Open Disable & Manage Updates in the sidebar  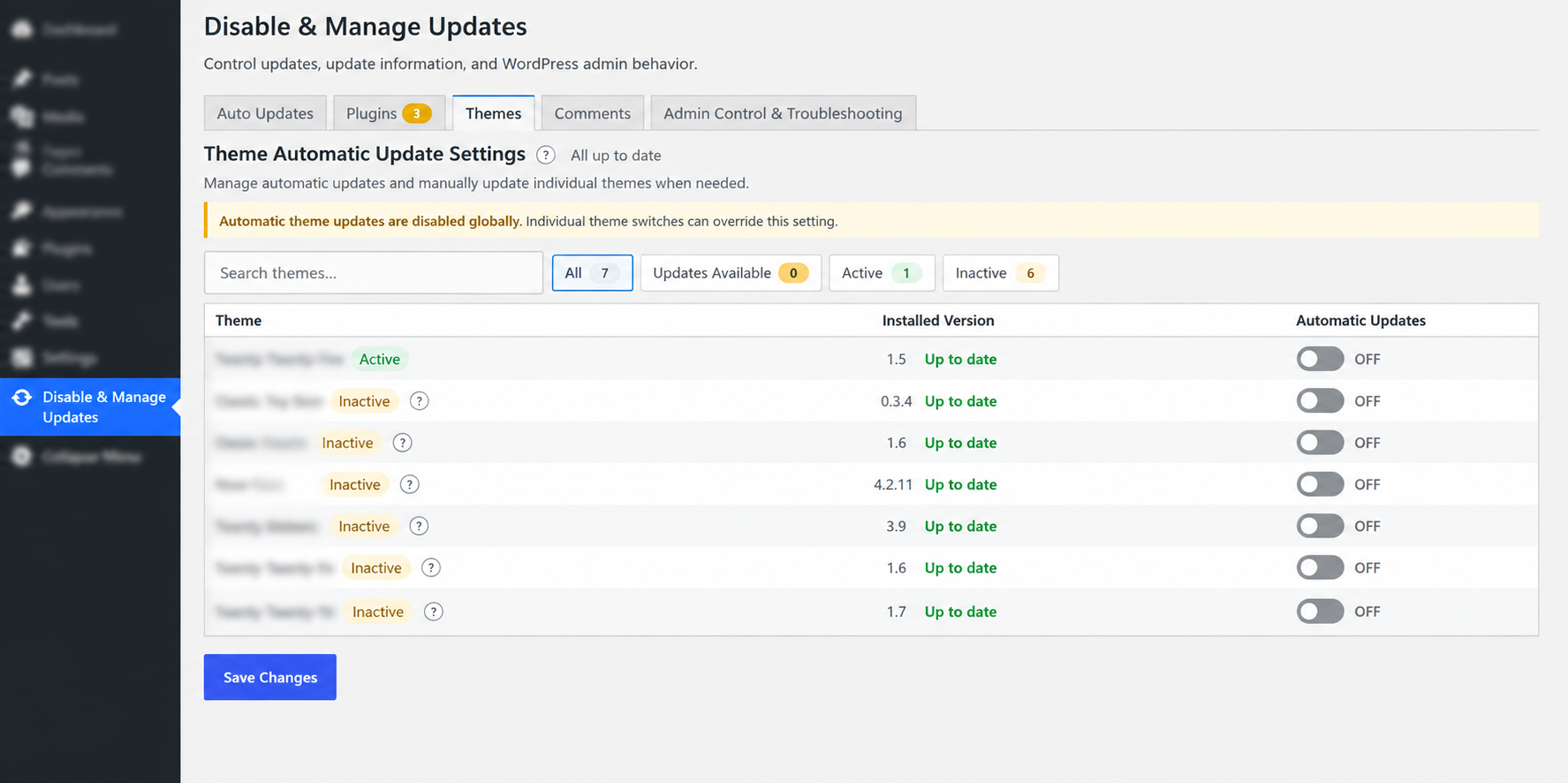click(90, 407)
